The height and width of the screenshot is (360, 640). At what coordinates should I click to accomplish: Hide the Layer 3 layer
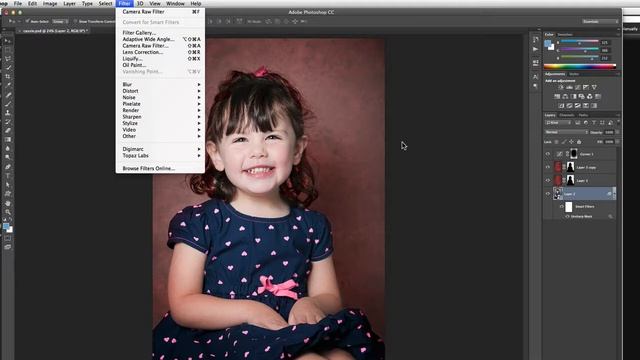pyautogui.click(x=548, y=180)
